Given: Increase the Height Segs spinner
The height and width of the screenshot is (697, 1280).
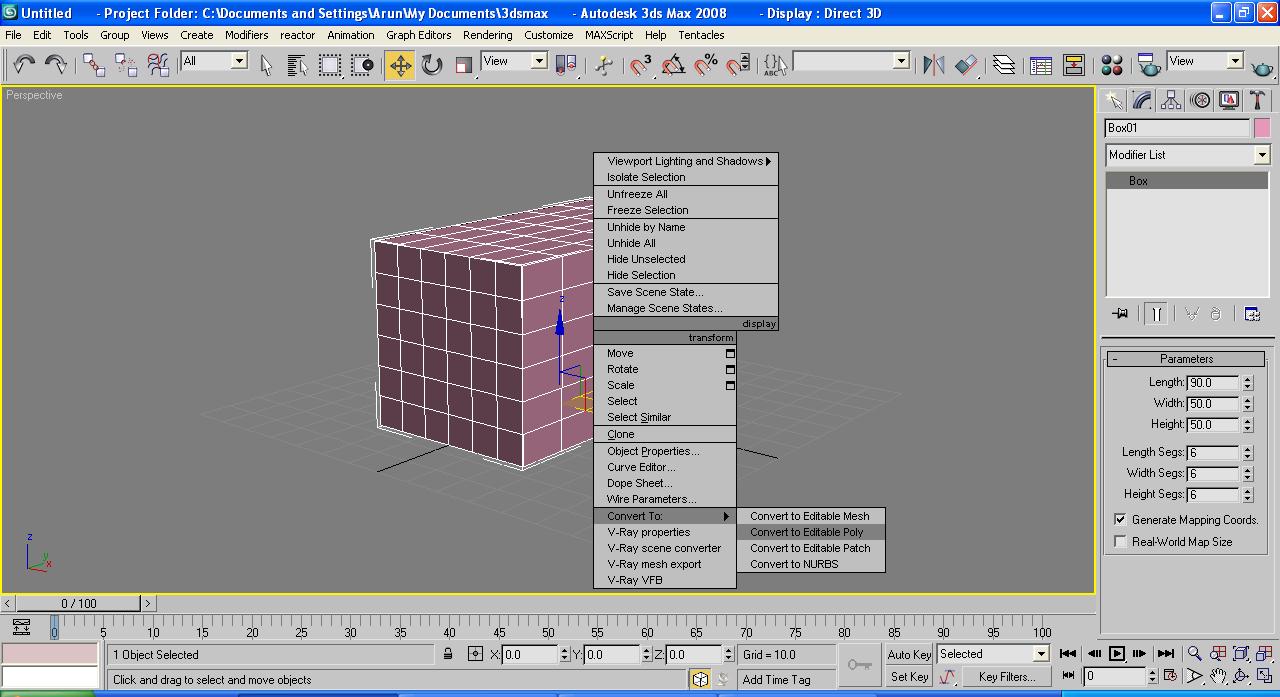Looking at the screenshot, I should click(x=1247, y=491).
